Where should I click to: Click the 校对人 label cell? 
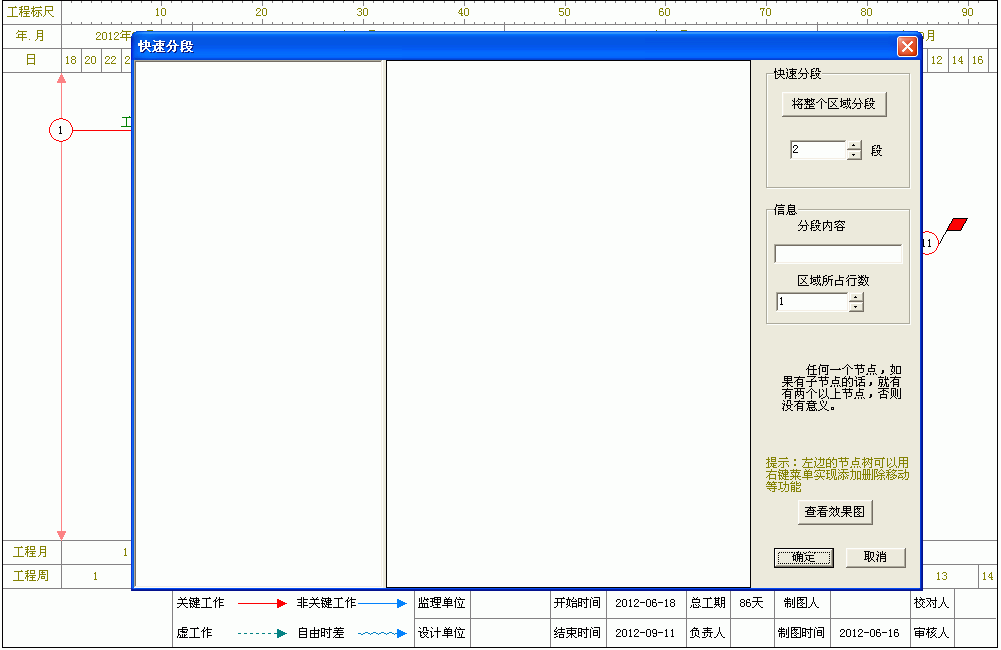(x=931, y=603)
